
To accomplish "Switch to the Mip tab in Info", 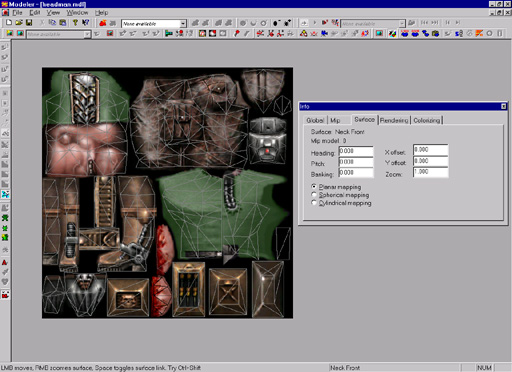I will (335, 120).
